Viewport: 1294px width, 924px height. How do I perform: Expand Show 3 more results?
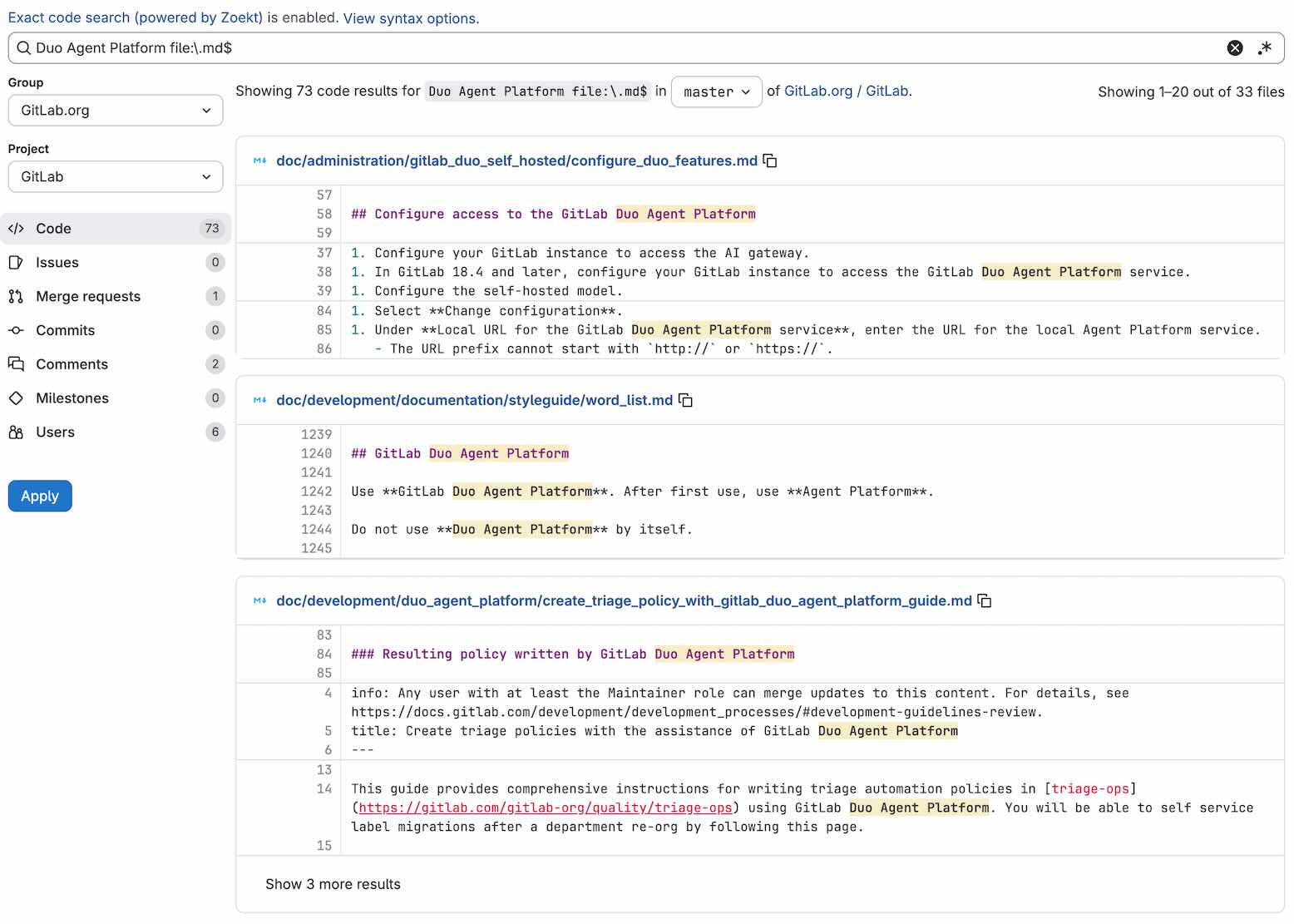333,884
